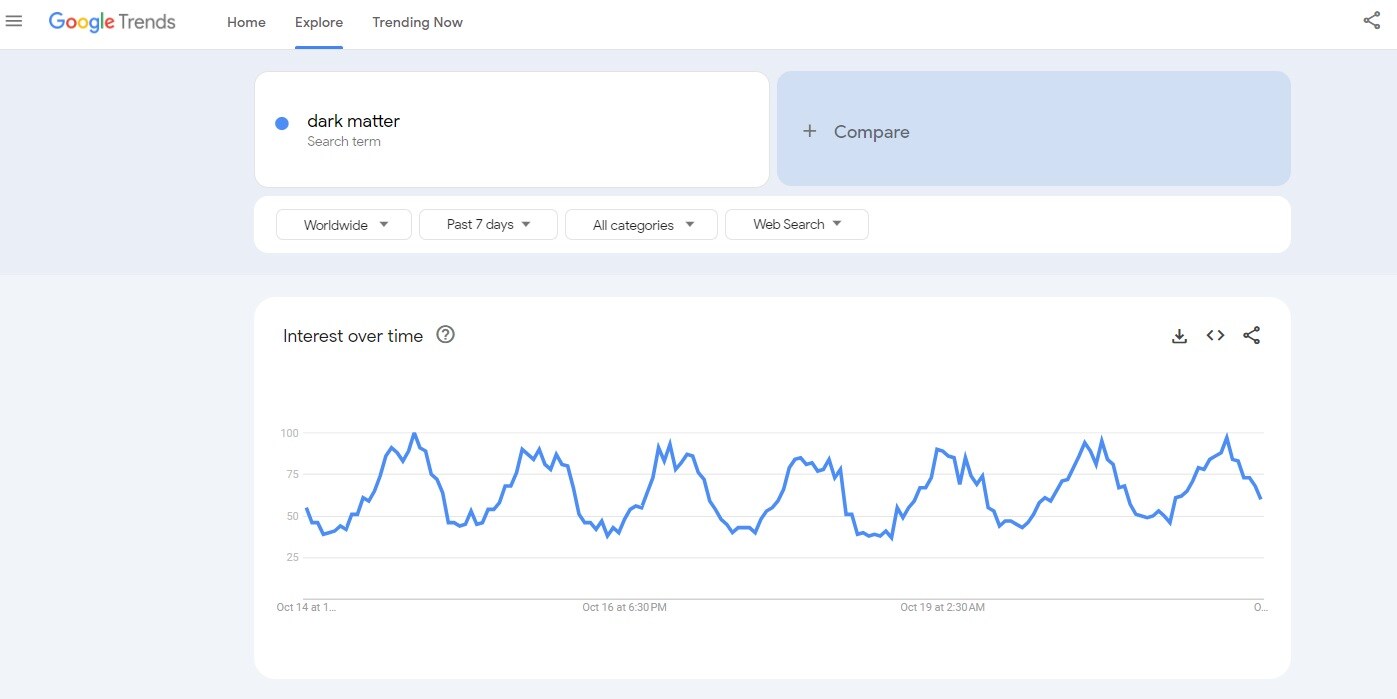Open help for Interest over time
The width and height of the screenshot is (1397, 699).
[446, 335]
